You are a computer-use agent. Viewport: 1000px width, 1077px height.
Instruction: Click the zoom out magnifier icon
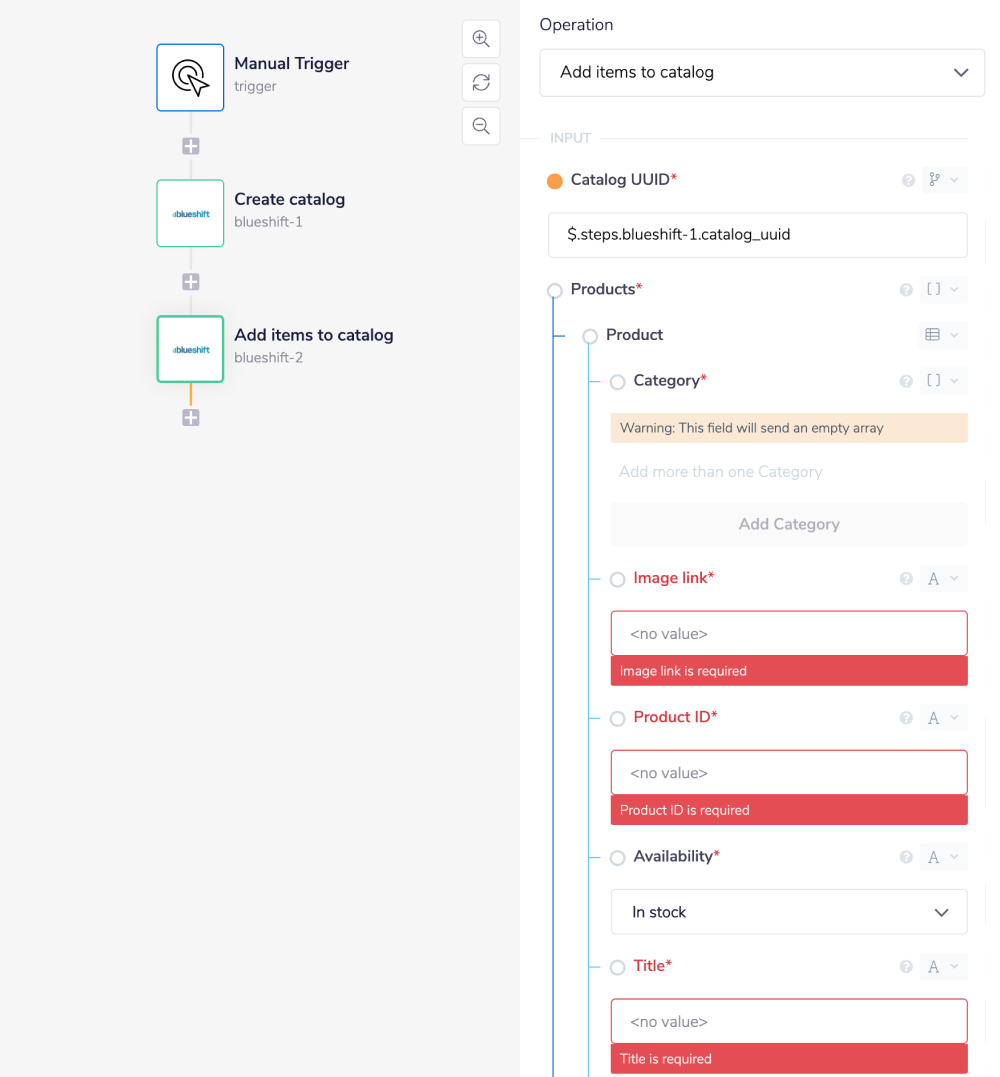point(481,126)
